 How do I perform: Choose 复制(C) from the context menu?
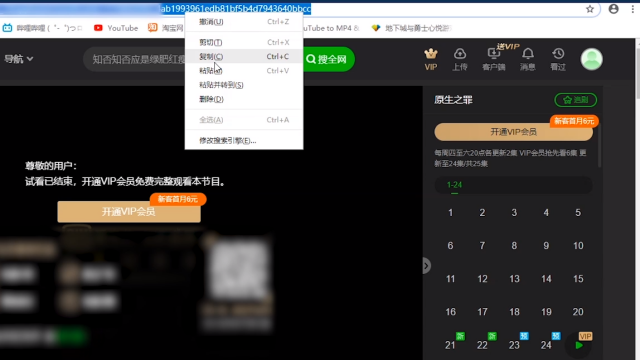coord(244,56)
